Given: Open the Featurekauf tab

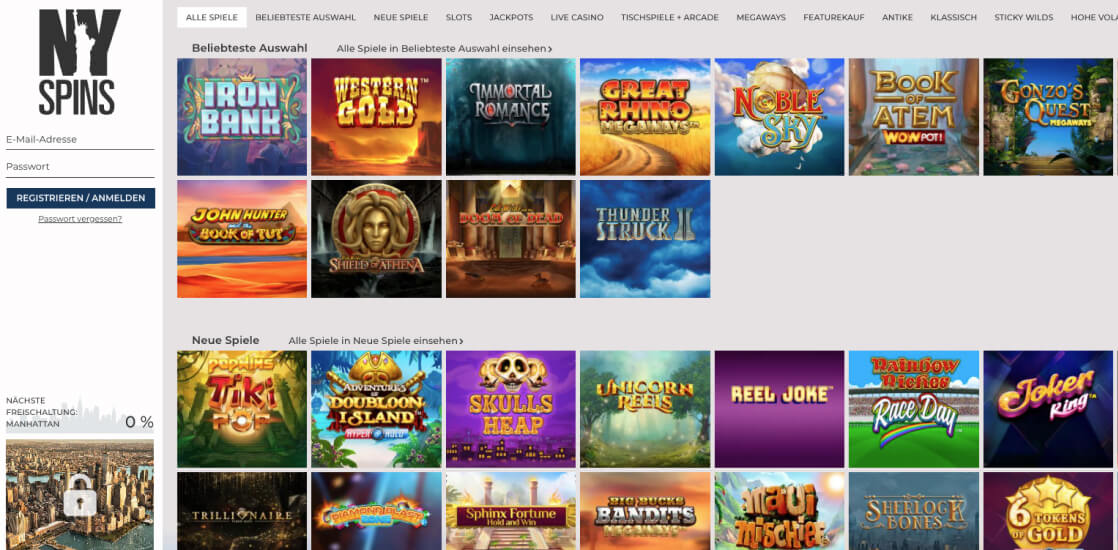Looking at the screenshot, I should [834, 17].
